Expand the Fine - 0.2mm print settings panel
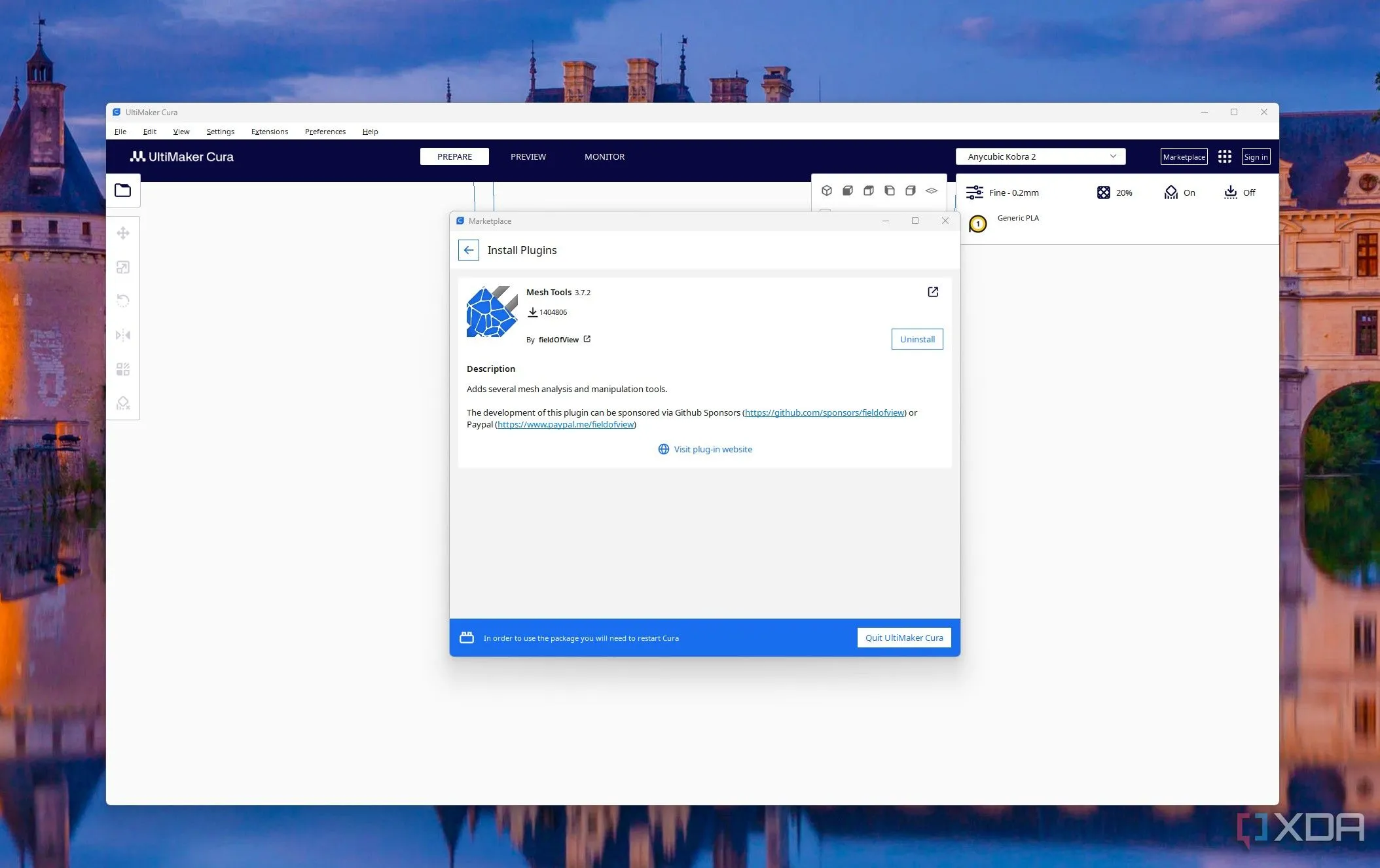The image size is (1380, 868). tap(1003, 192)
